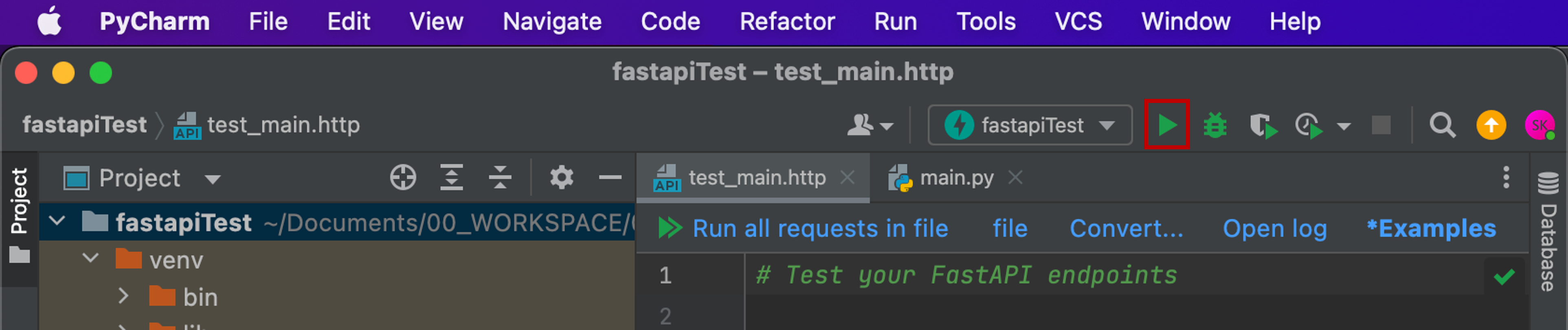
Task: Expand the bin folder chevron
Action: tap(123, 295)
